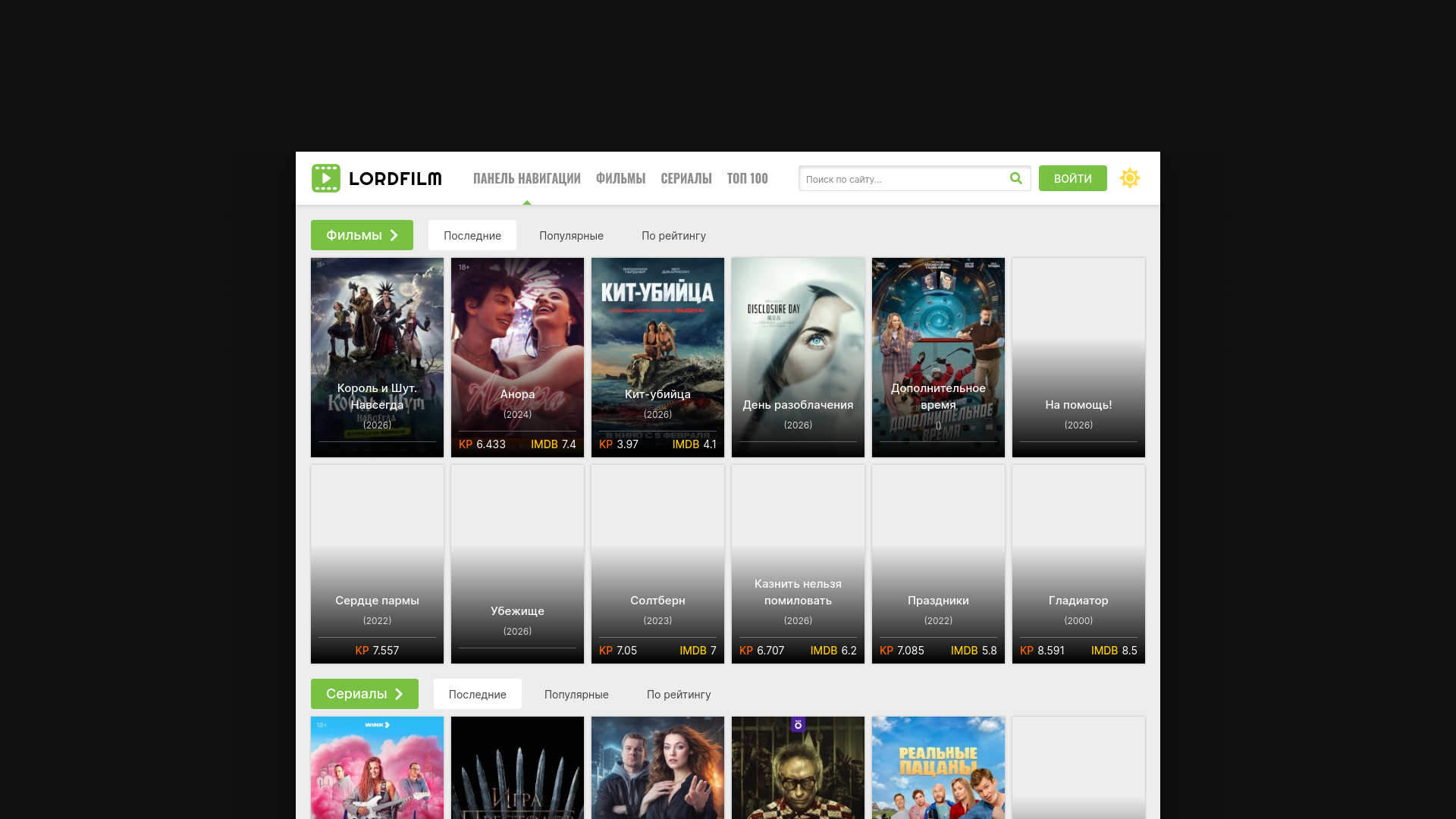1456x819 pixels.
Task: Open Сердце пармы movie card
Action: click(377, 564)
